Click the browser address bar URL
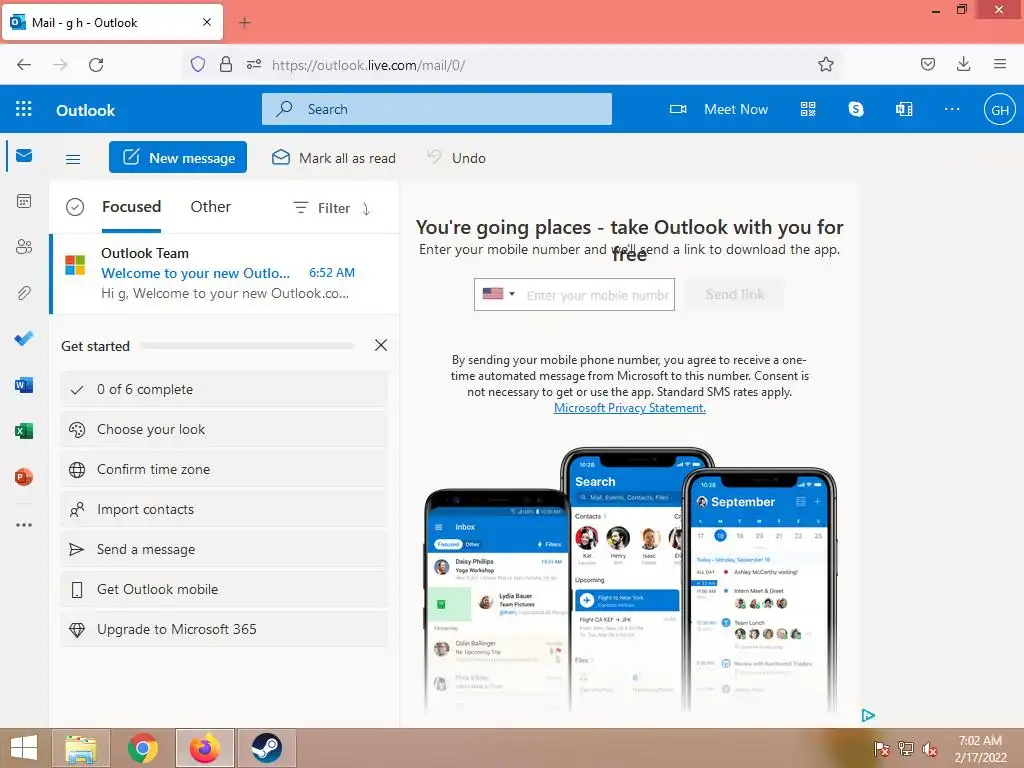1024x768 pixels. point(368,65)
